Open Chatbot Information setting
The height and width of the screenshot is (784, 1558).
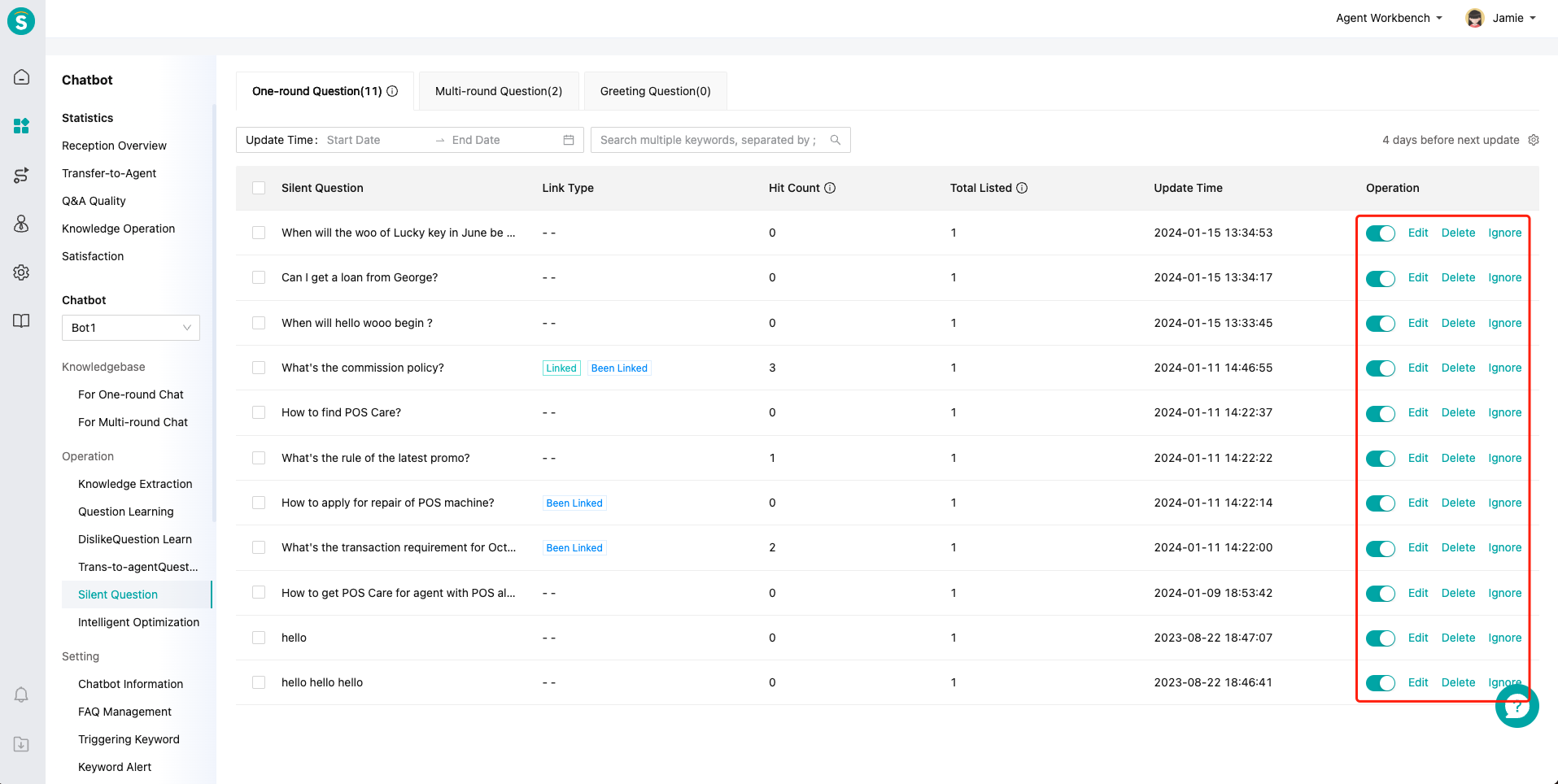[130, 684]
